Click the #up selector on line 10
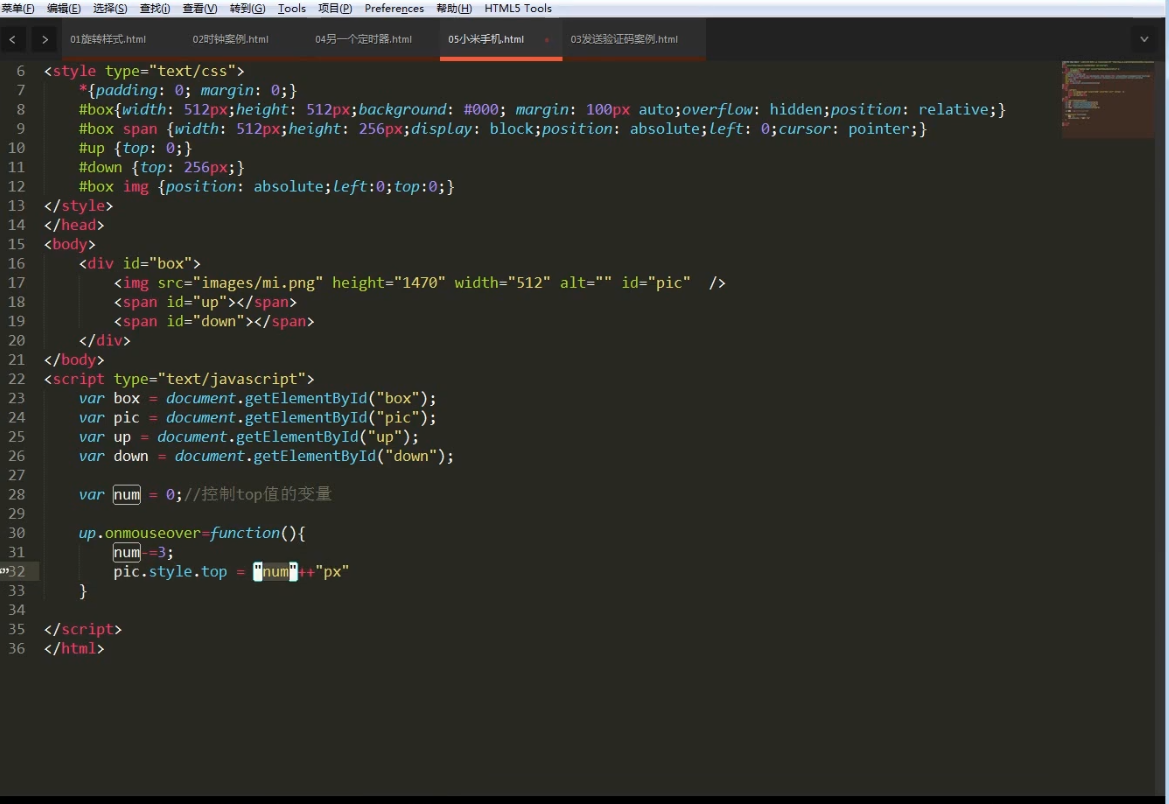The width and height of the screenshot is (1169, 804). pyautogui.click(x=92, y=148)
